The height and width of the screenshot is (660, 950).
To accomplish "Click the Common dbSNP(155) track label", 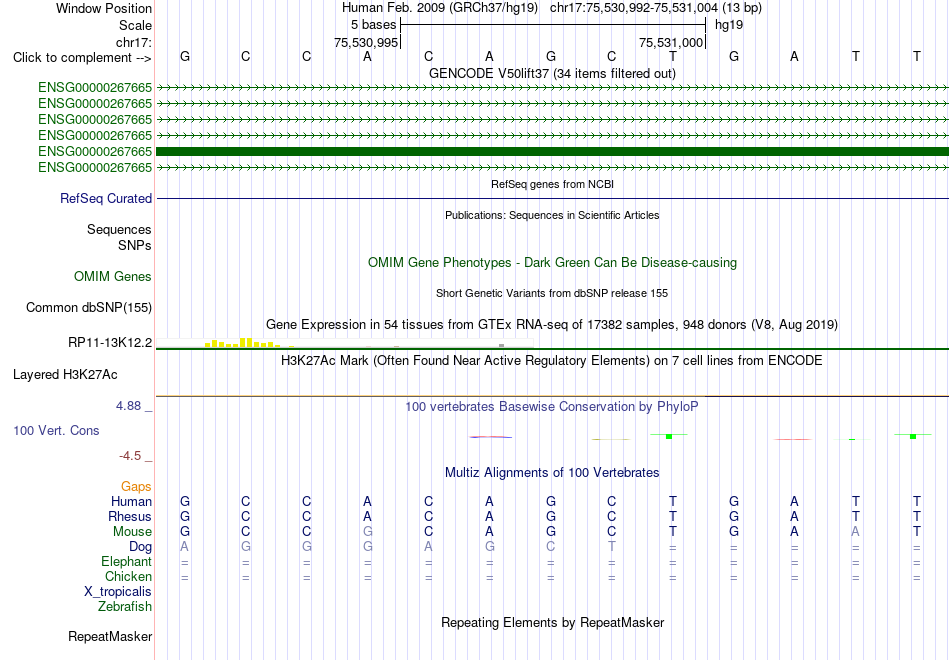I will tap(89, 308).
